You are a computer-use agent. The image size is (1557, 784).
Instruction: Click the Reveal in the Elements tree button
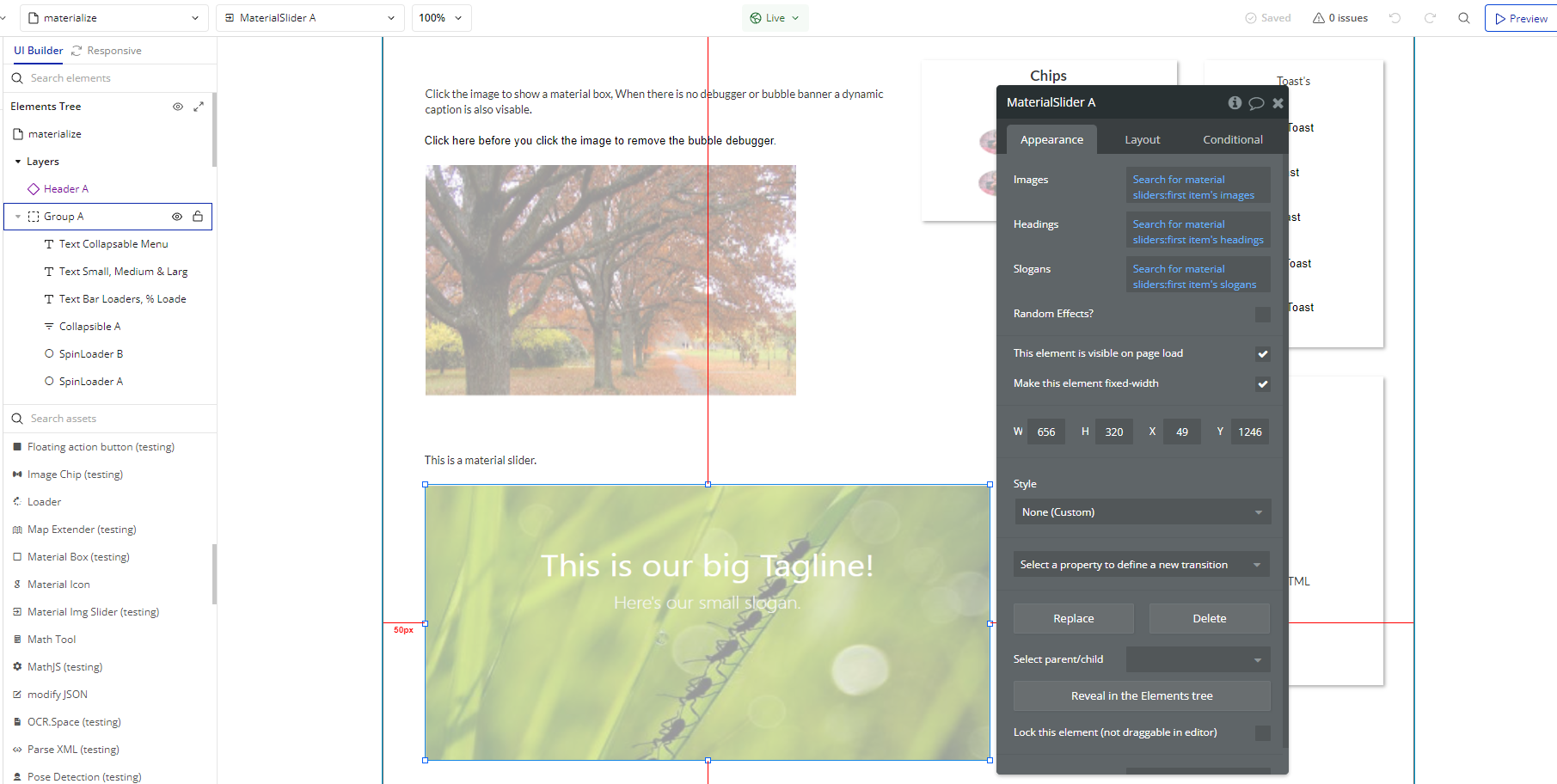point(1141,695)
